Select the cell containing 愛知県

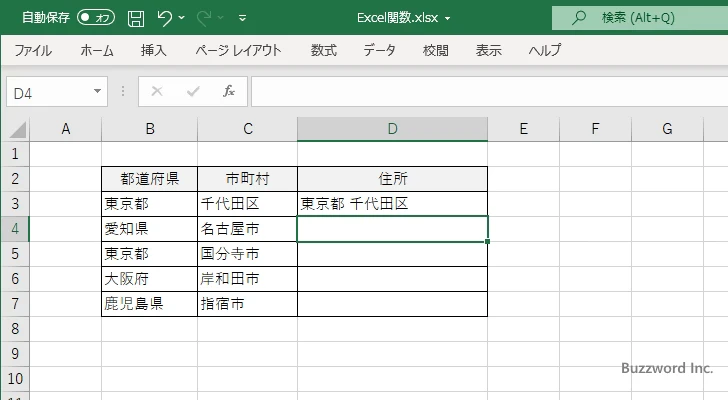150,229
